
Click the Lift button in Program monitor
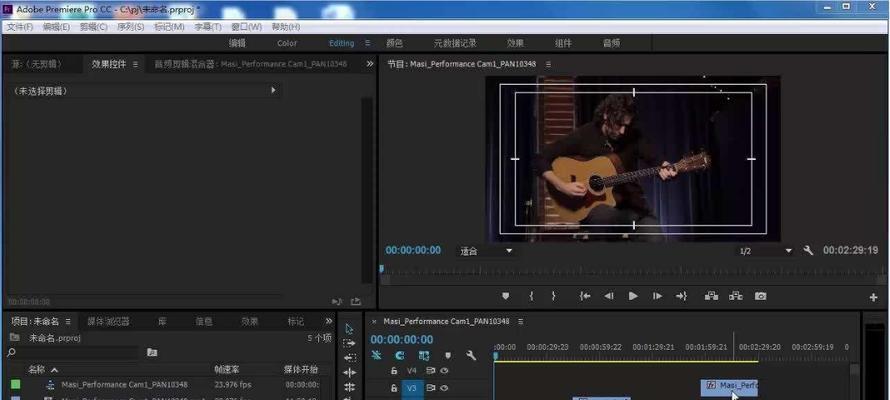(x=711, y=296)
